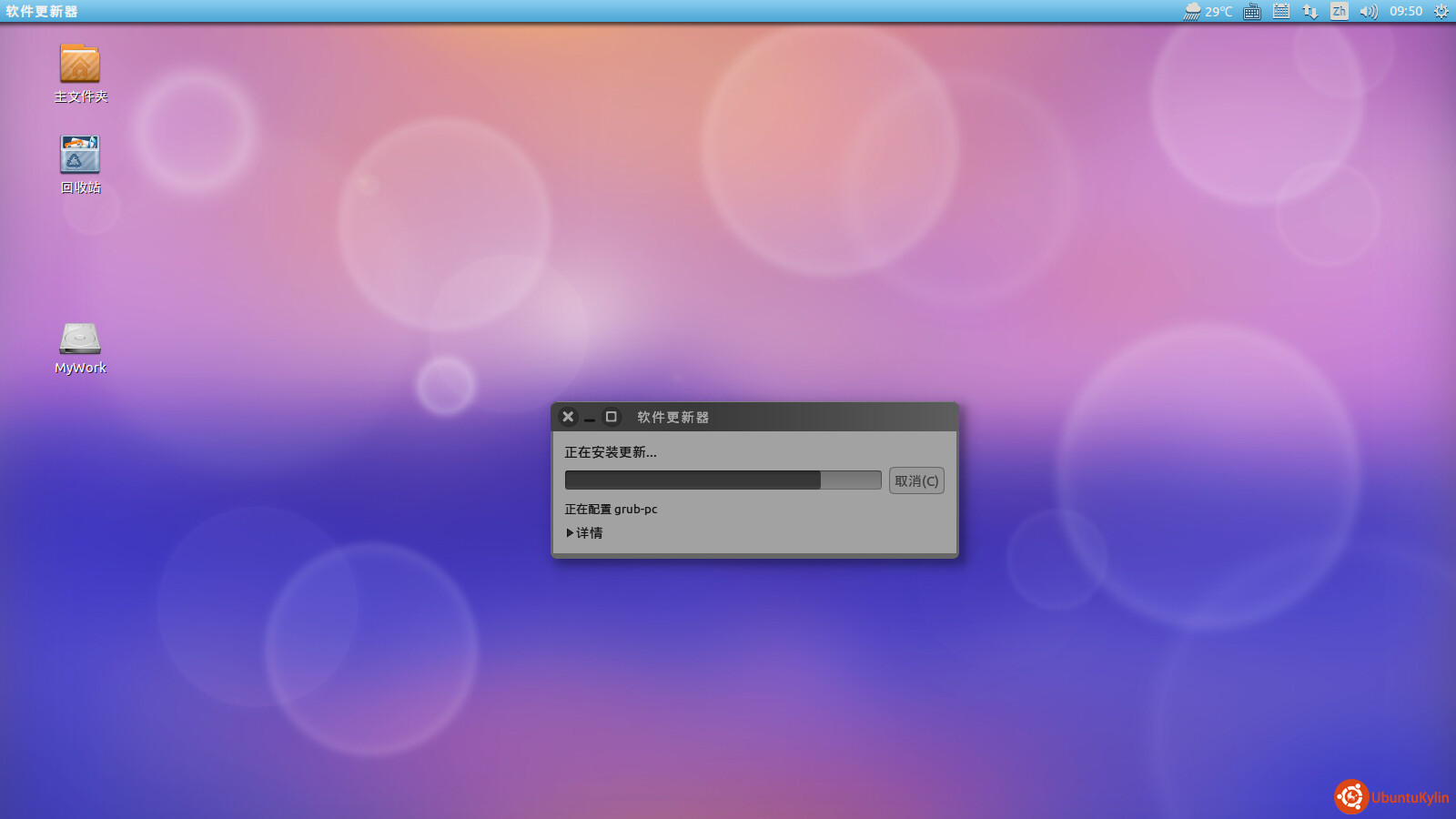Viewport: 1456px width, 819px height.
Task: Click the 09:50 clock in panel
Action: pyautogui.click(x=1405, y=12)
